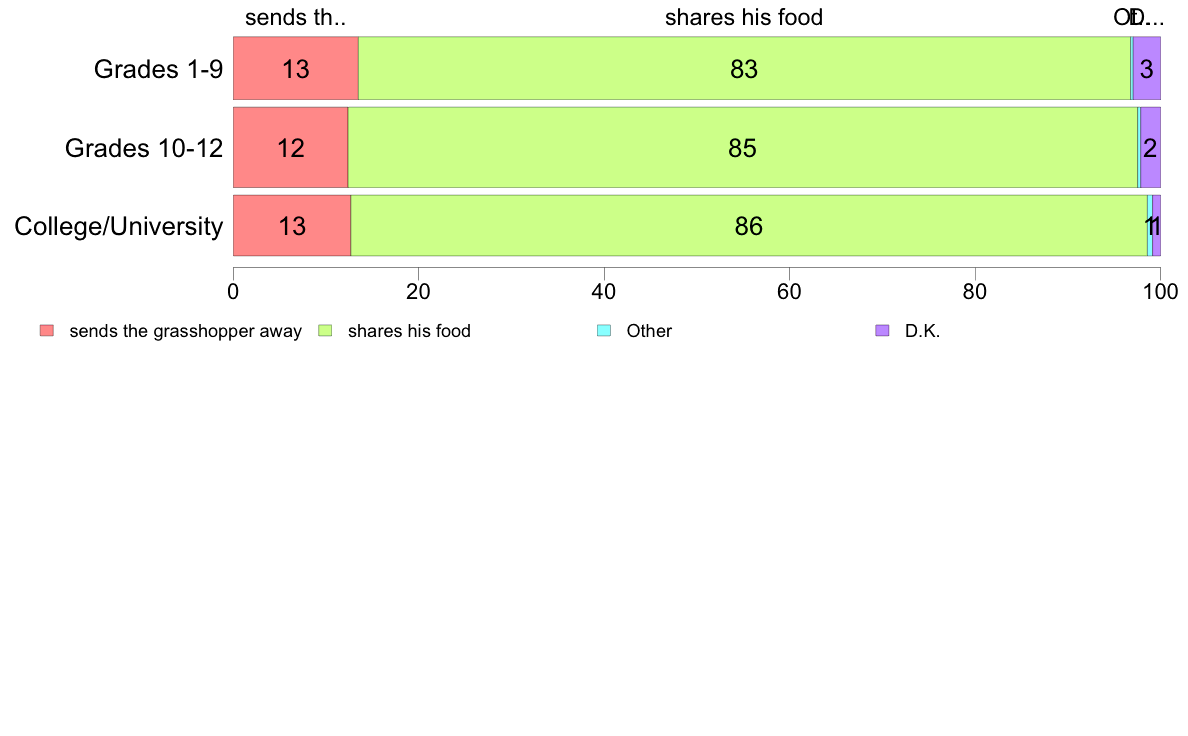Click the 'College/University' row label
This screenshot has width=1188, height=736.
tap(119, 226)
